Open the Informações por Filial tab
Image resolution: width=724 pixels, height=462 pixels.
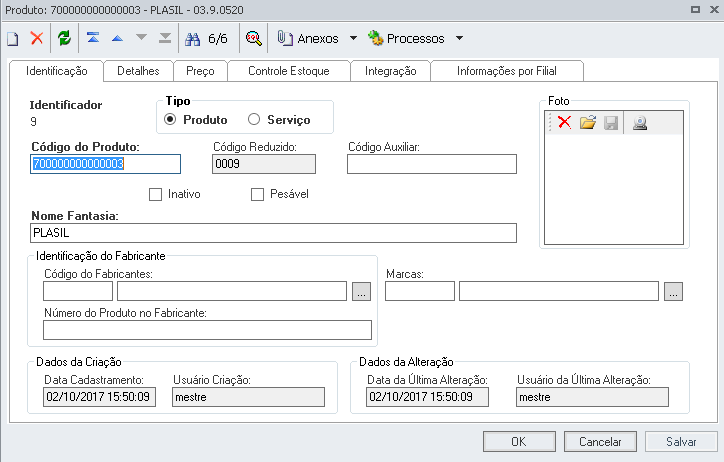(507, 71)
